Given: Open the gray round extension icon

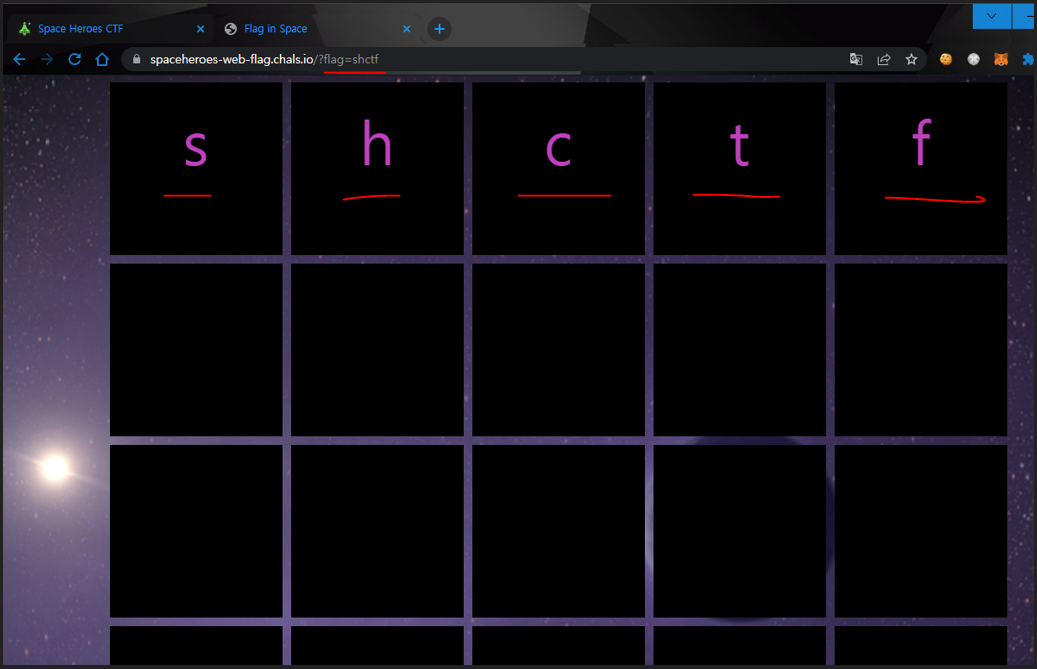Looking at the screenshot, I should coord(974,59).
